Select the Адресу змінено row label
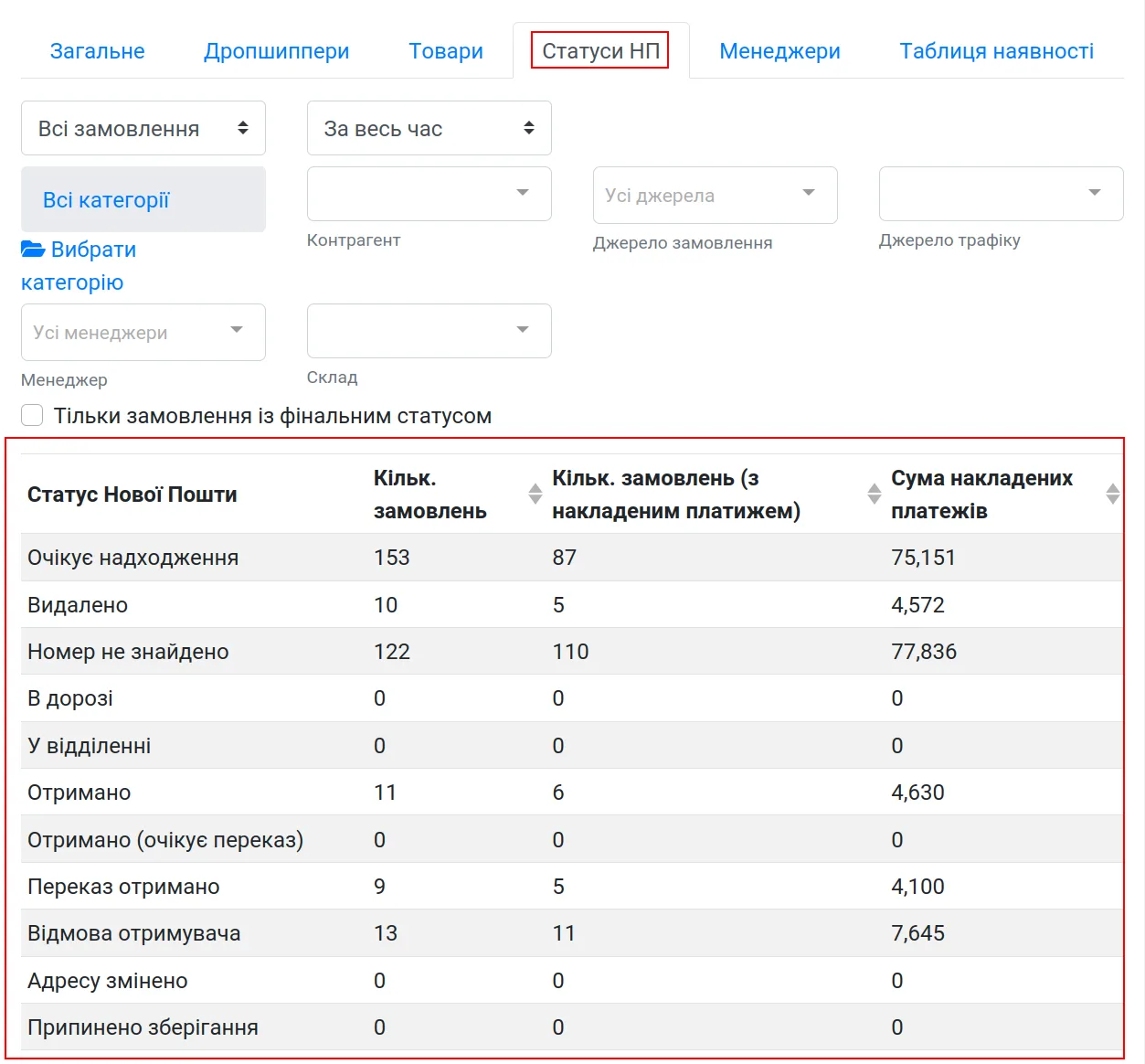Screen dimensions: 1145x1064 [108, 981]
